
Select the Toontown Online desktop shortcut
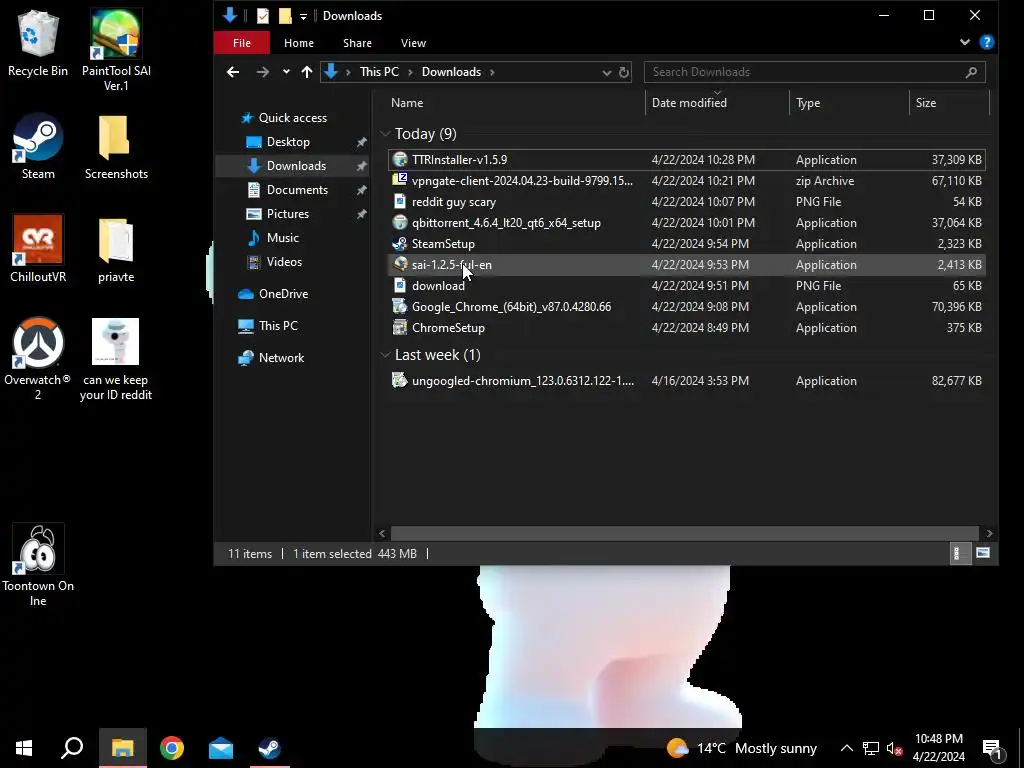(x=38, y=565)
